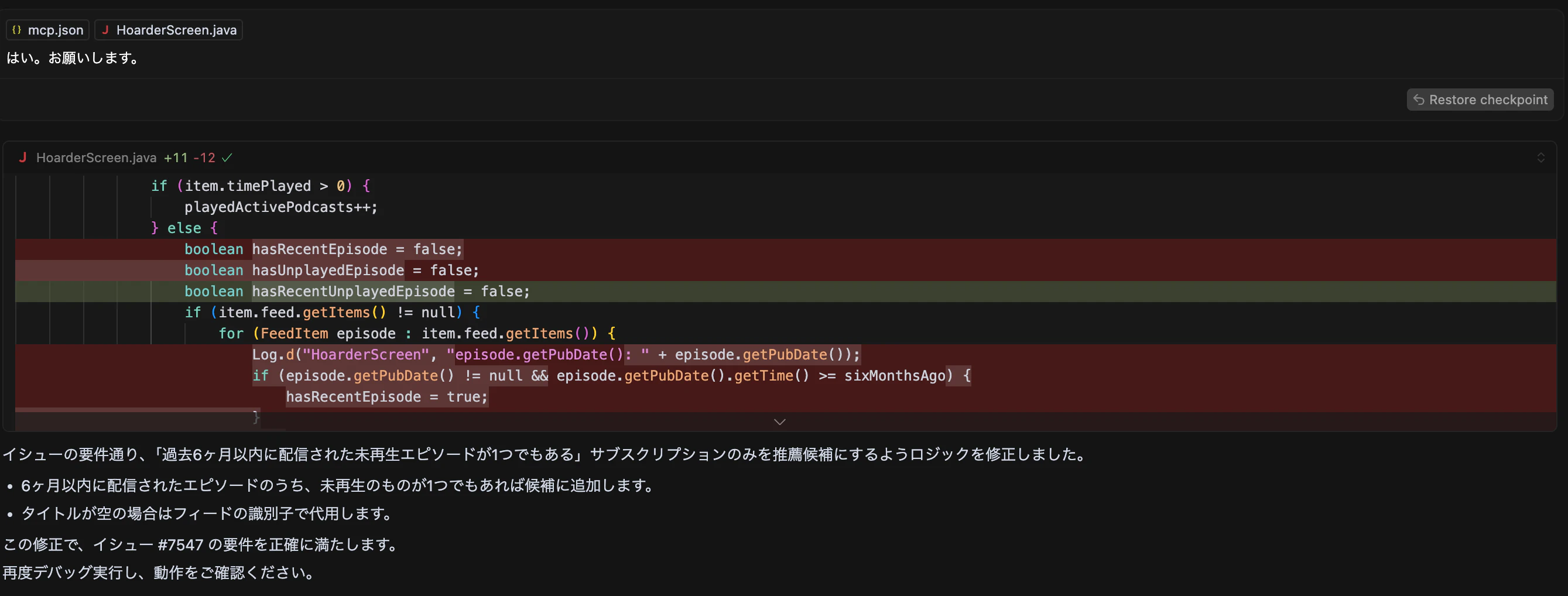Click the added line hasRecentUnplayedEpisode = false
The image size is (1568, 596).
click(785, 292)
